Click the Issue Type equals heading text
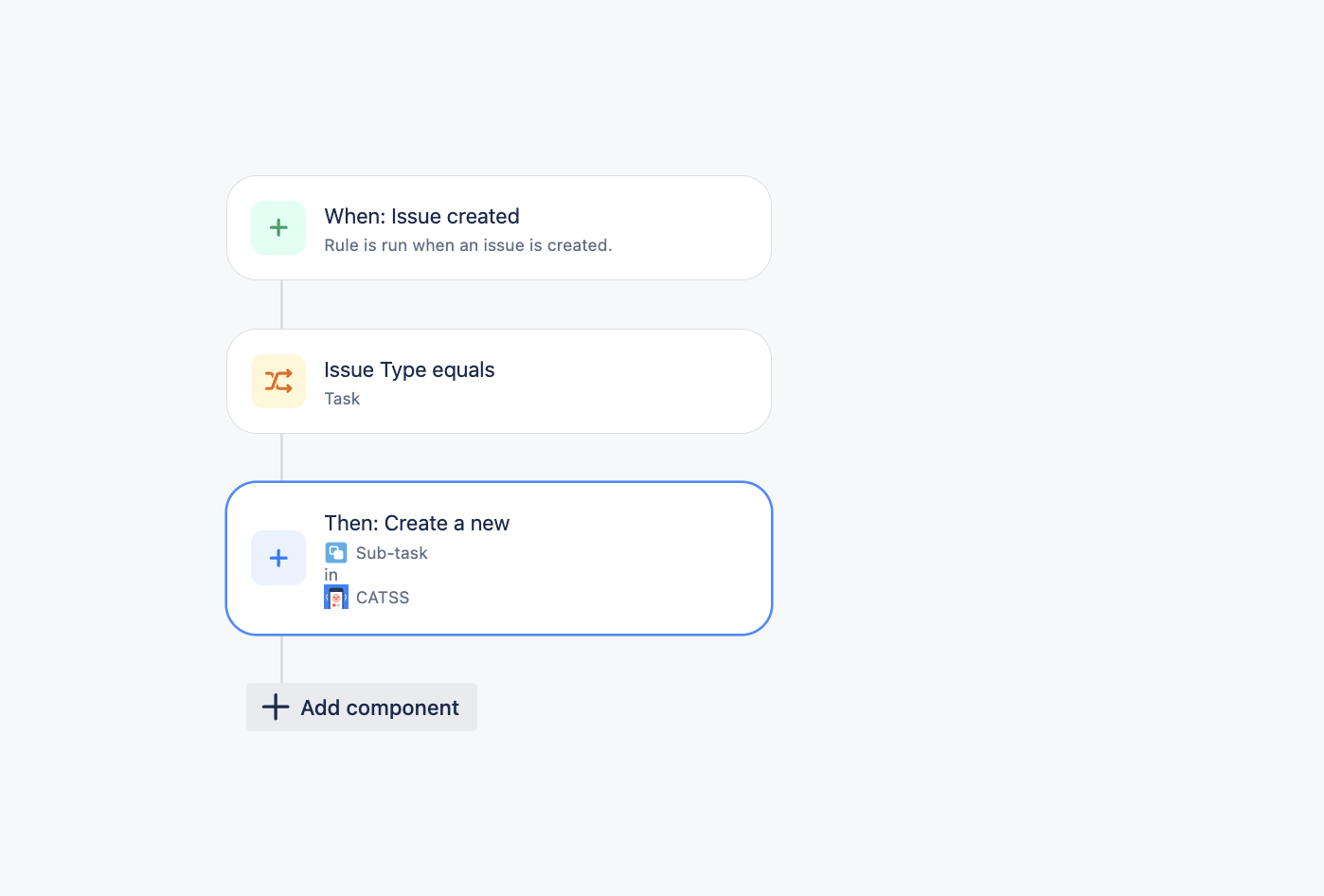Screen dimensions: 1324x896 (409, 369)
